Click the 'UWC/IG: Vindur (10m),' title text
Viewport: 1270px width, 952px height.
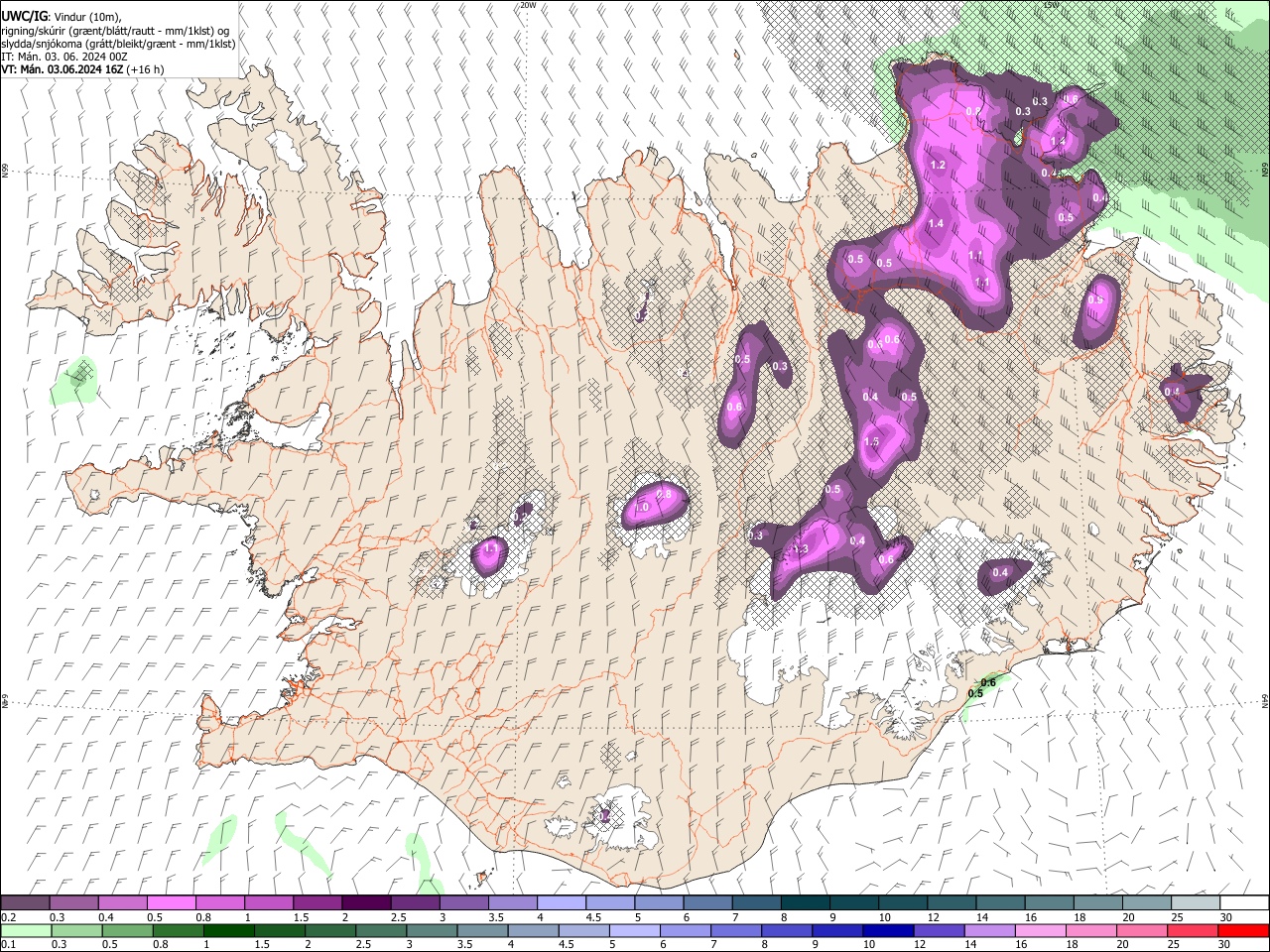[62, 17]
